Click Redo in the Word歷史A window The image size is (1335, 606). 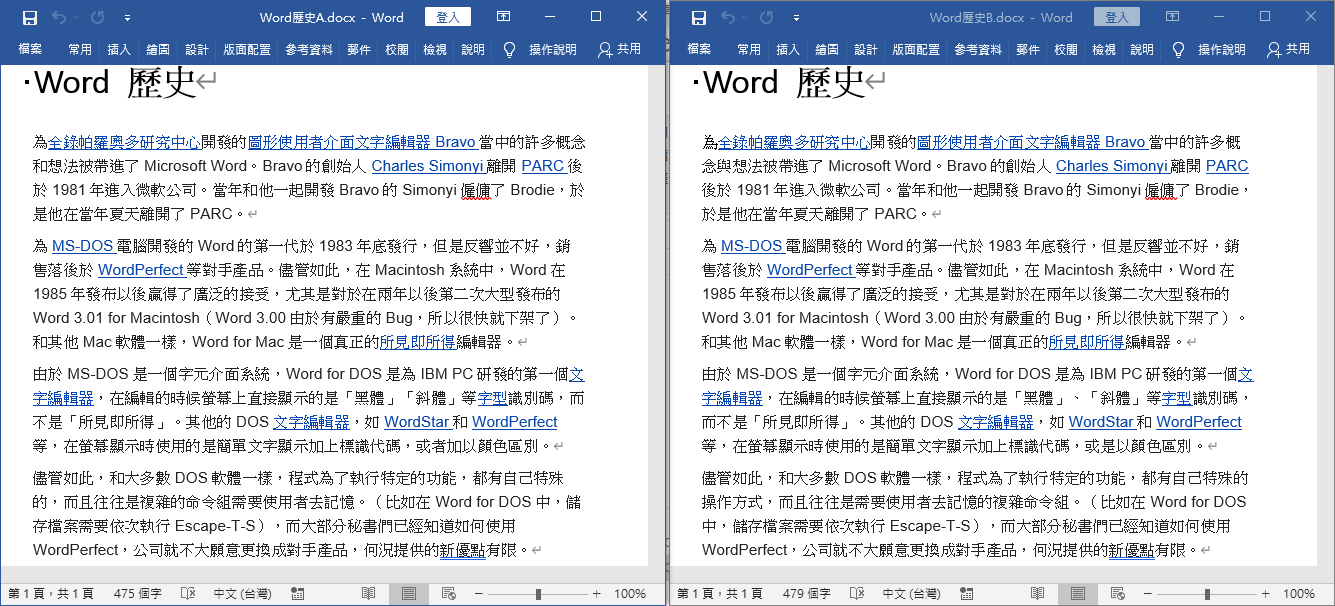click(x=97, y=17)
